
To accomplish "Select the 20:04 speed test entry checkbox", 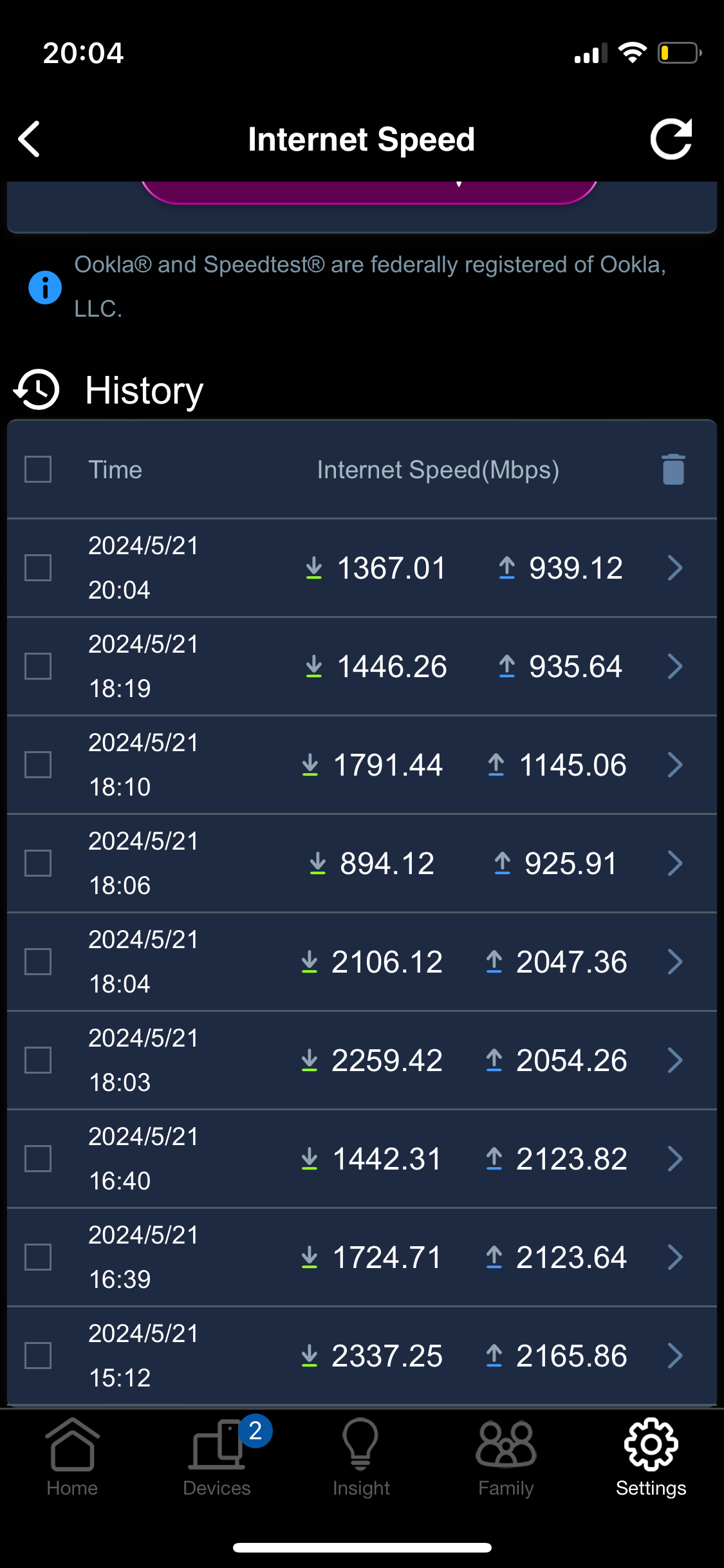I will point(38,568).
